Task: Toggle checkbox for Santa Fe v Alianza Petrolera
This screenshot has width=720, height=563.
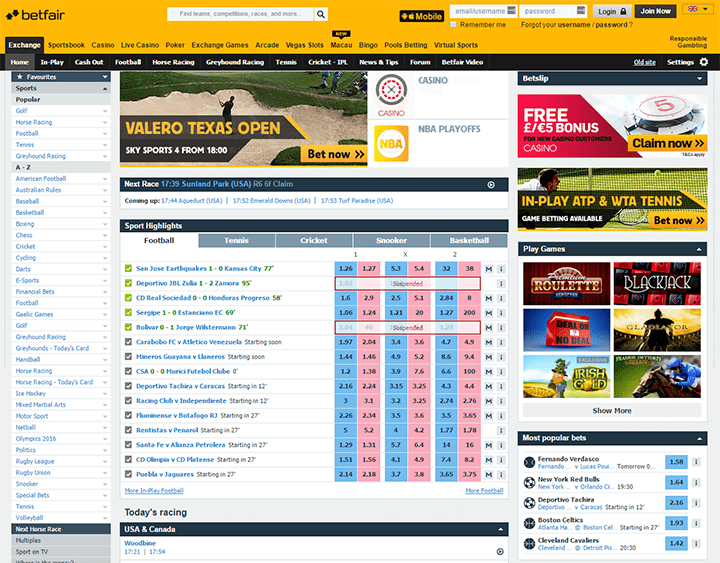Action: (129, 445)
